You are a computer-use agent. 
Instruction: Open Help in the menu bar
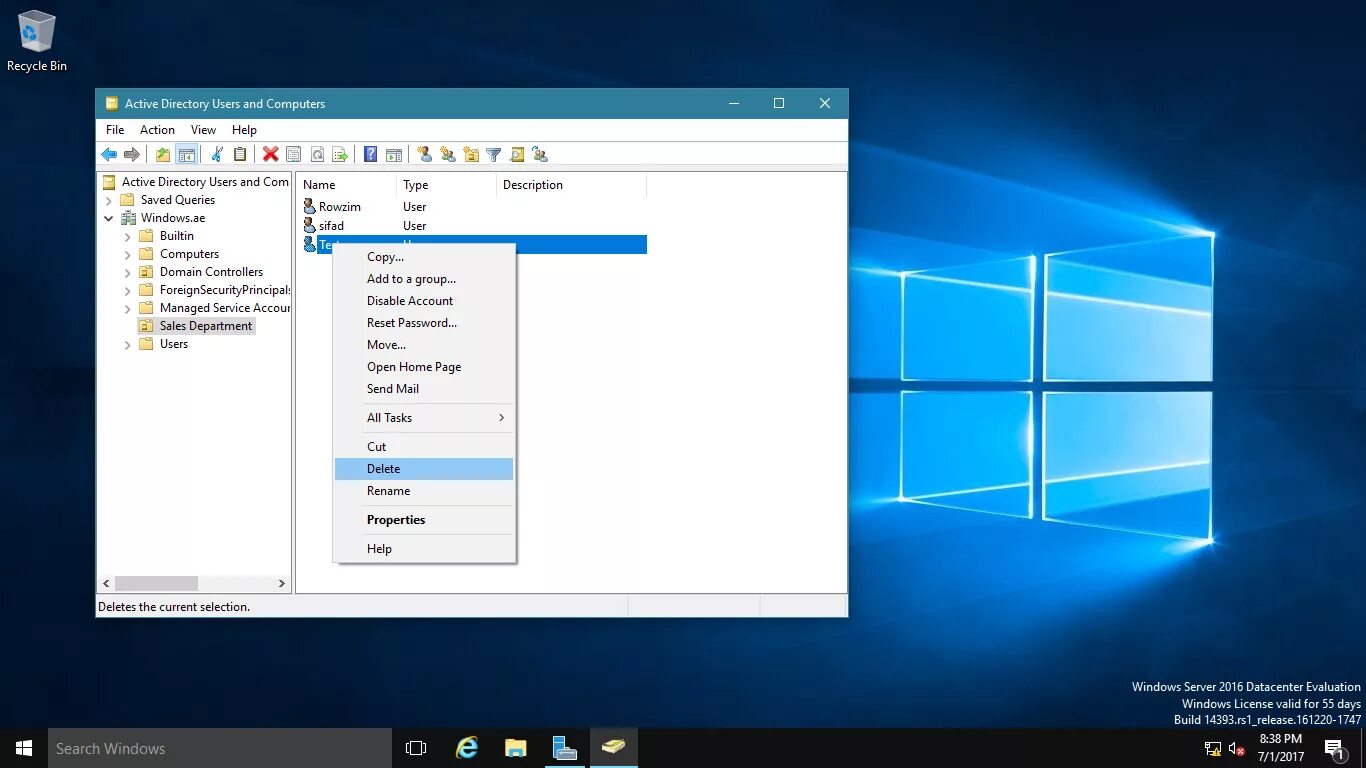pyautogui.click(x=244, y=130)
